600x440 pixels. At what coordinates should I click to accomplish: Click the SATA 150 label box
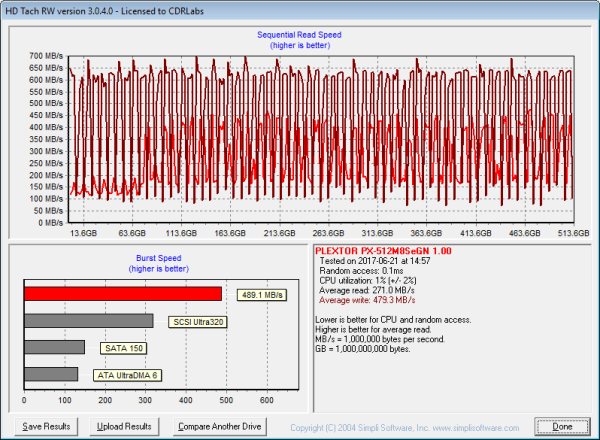(125, 348)
